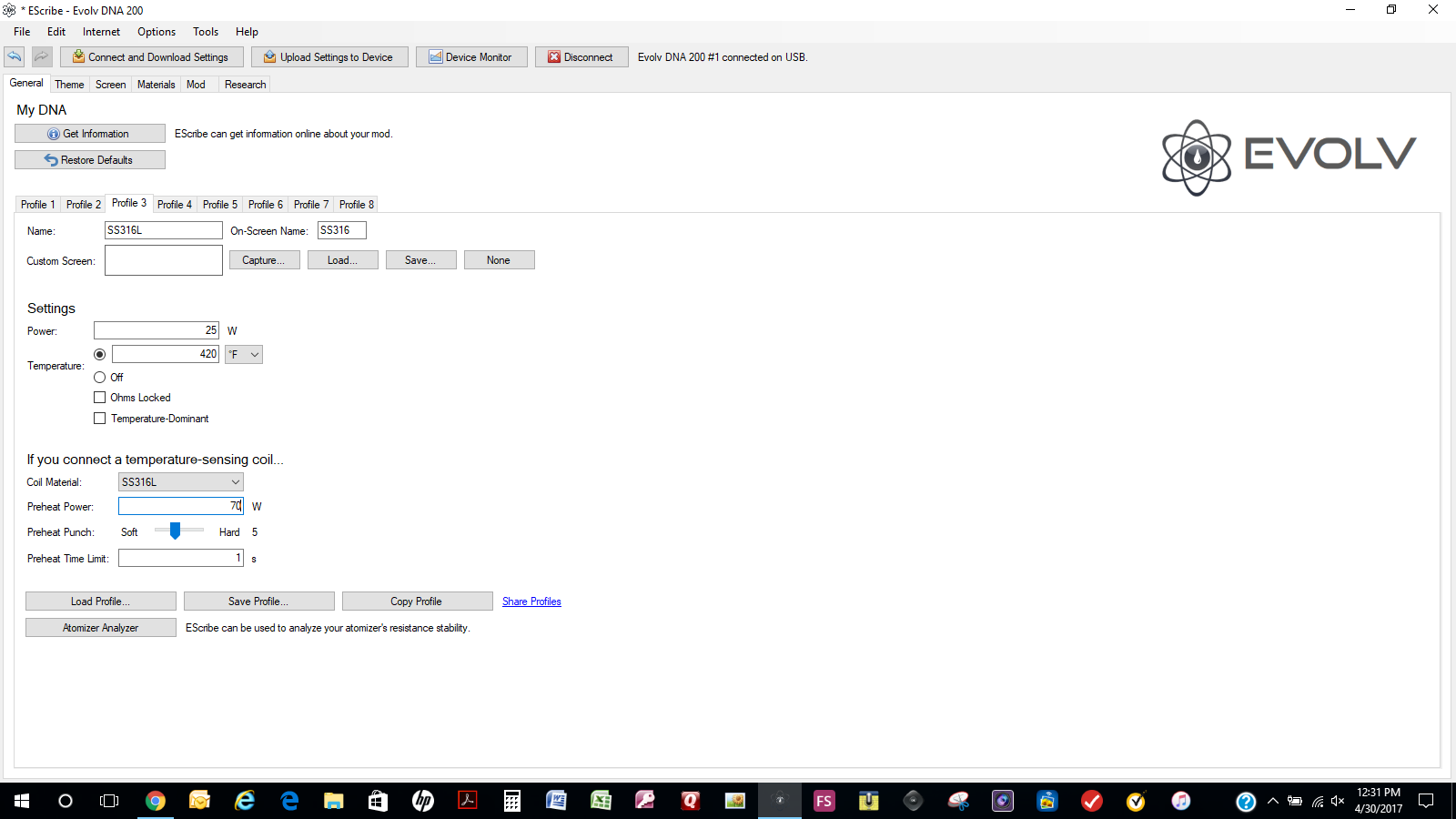Select the temperature Off radio button

100,378
